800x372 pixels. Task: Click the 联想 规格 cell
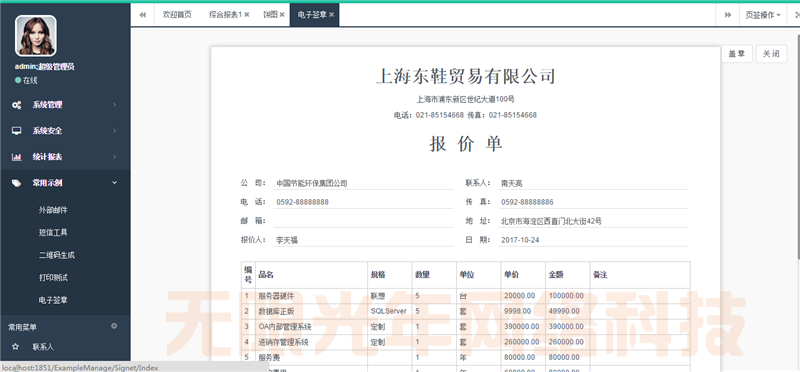point(390,295)
